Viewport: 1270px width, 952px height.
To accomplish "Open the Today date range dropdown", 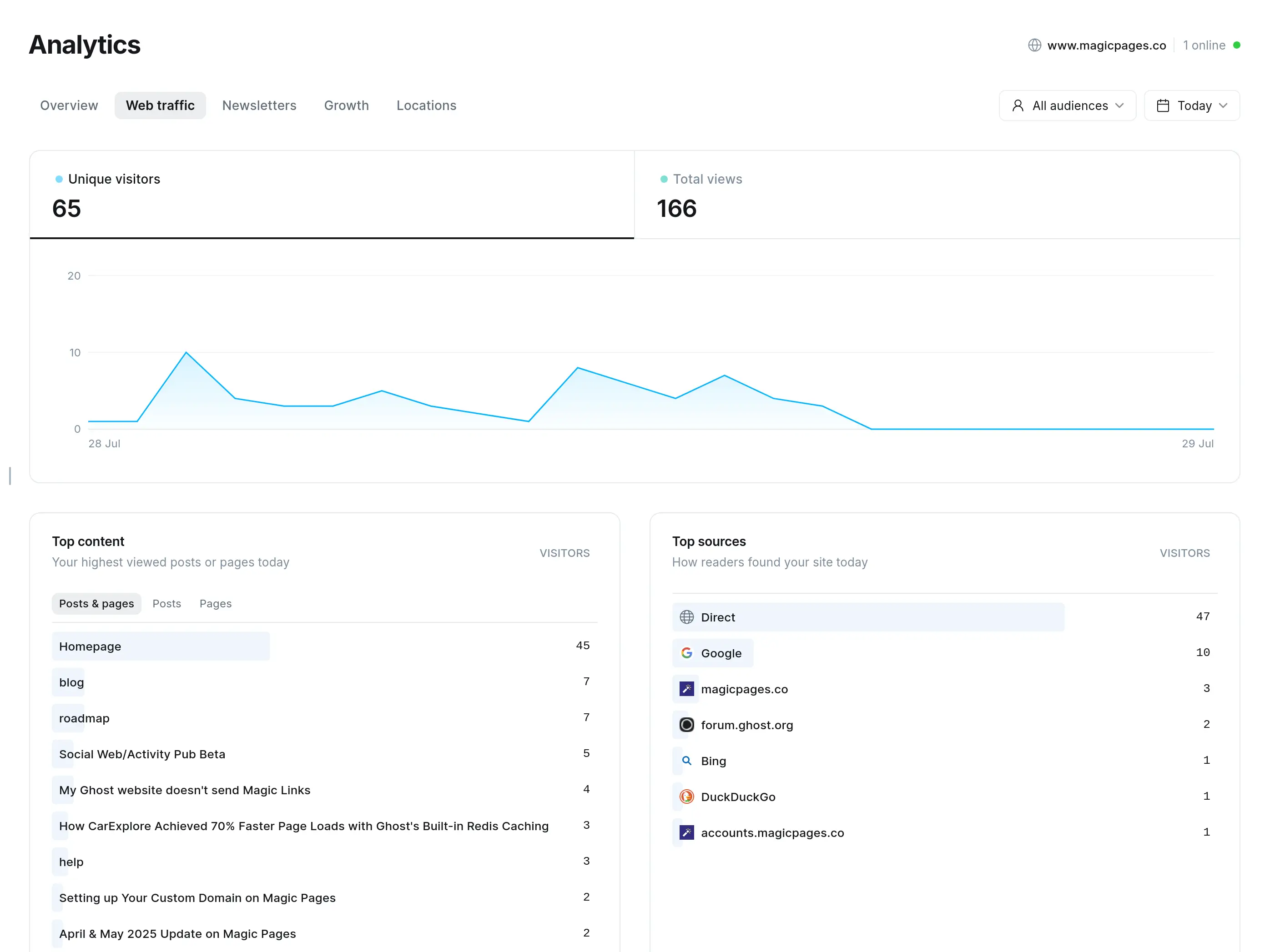I will (x=1192, y=105).
